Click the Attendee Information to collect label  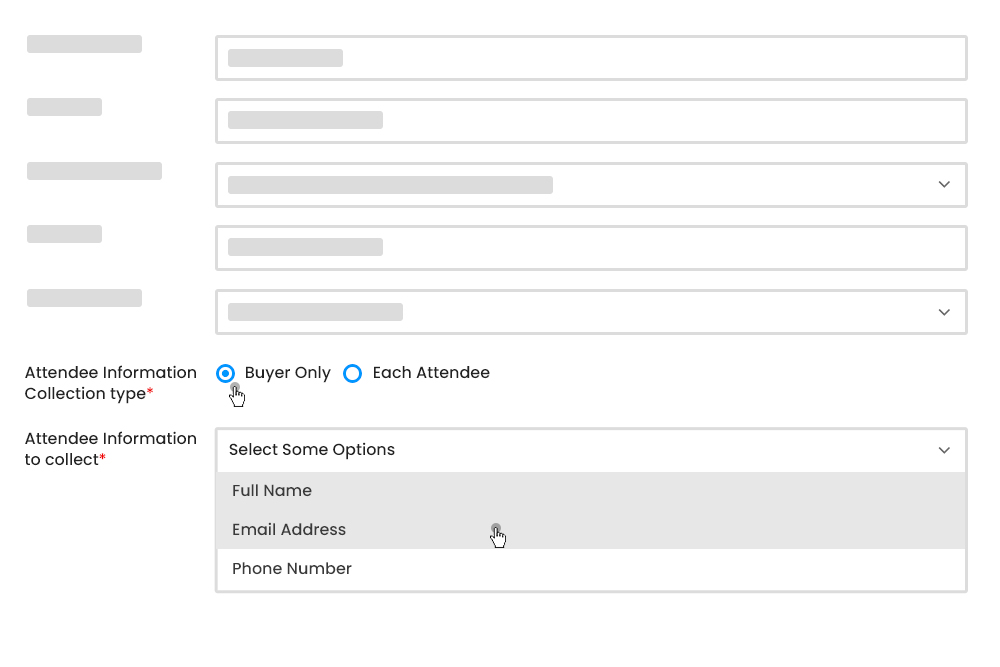(110, 448)
